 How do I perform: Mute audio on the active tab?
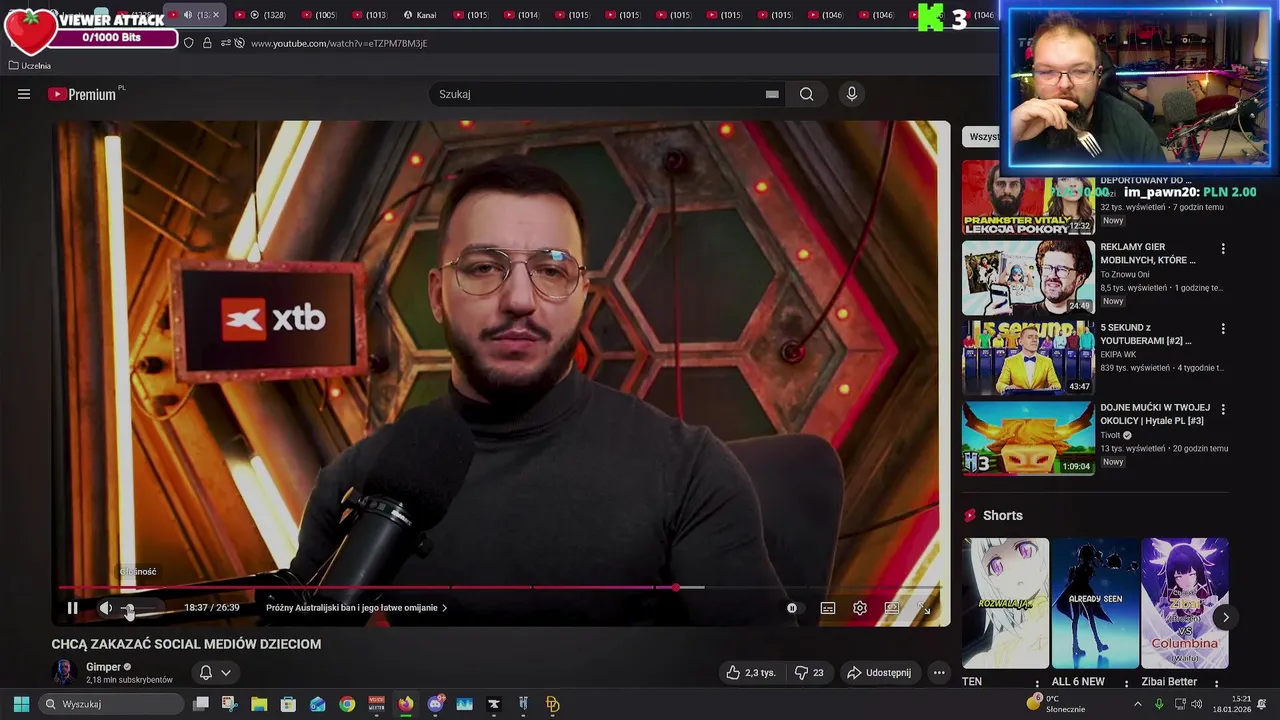(187, 15)
